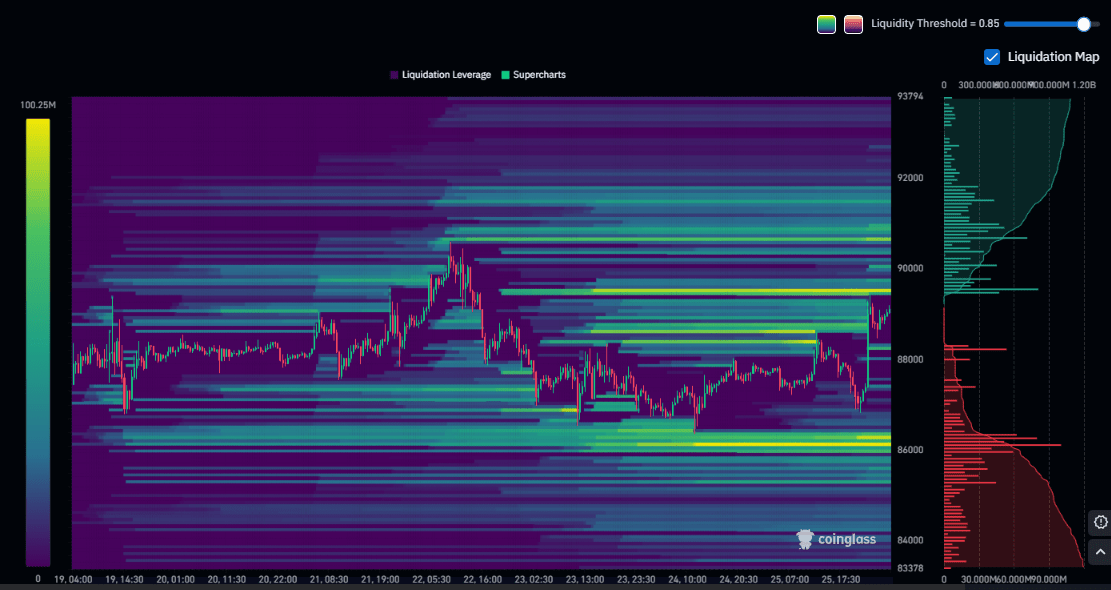Select the green-yellow heatmap color scheme swatch

pyautogui.click(x=826, y=24)
